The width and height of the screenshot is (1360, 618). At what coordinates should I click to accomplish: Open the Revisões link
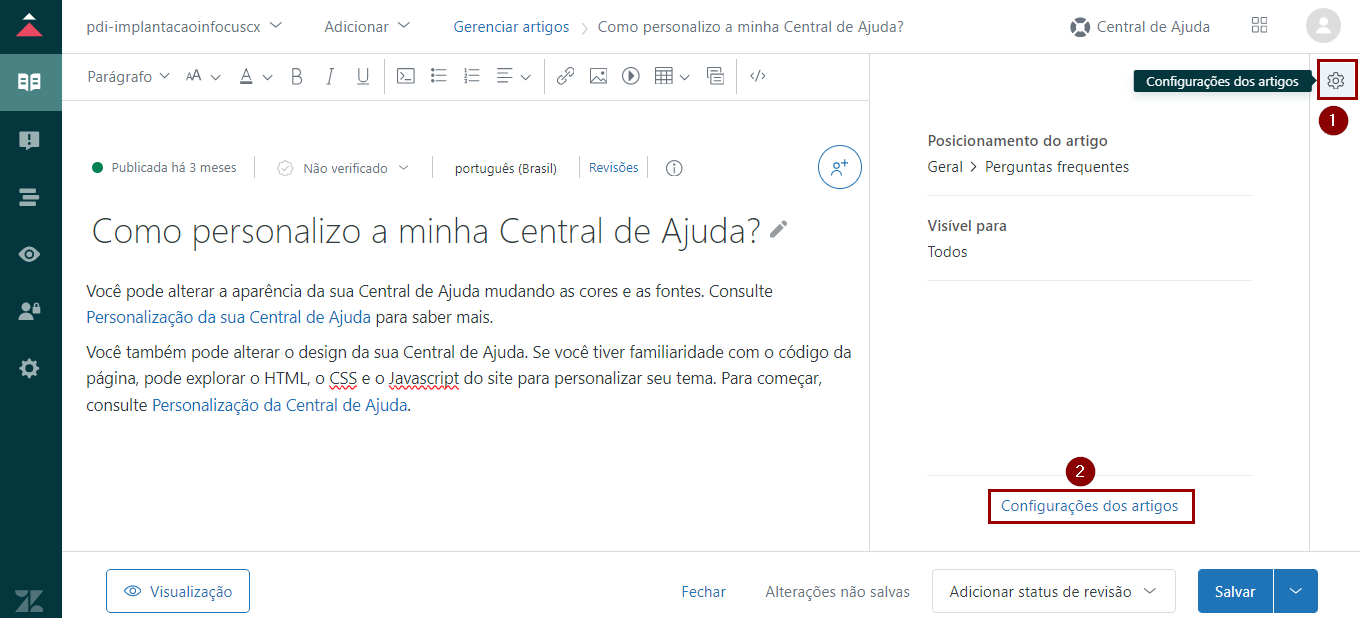pos(613,168)
